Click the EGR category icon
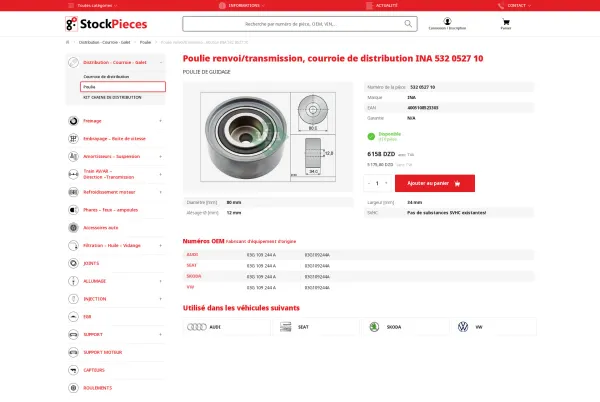 coord(73,317)
